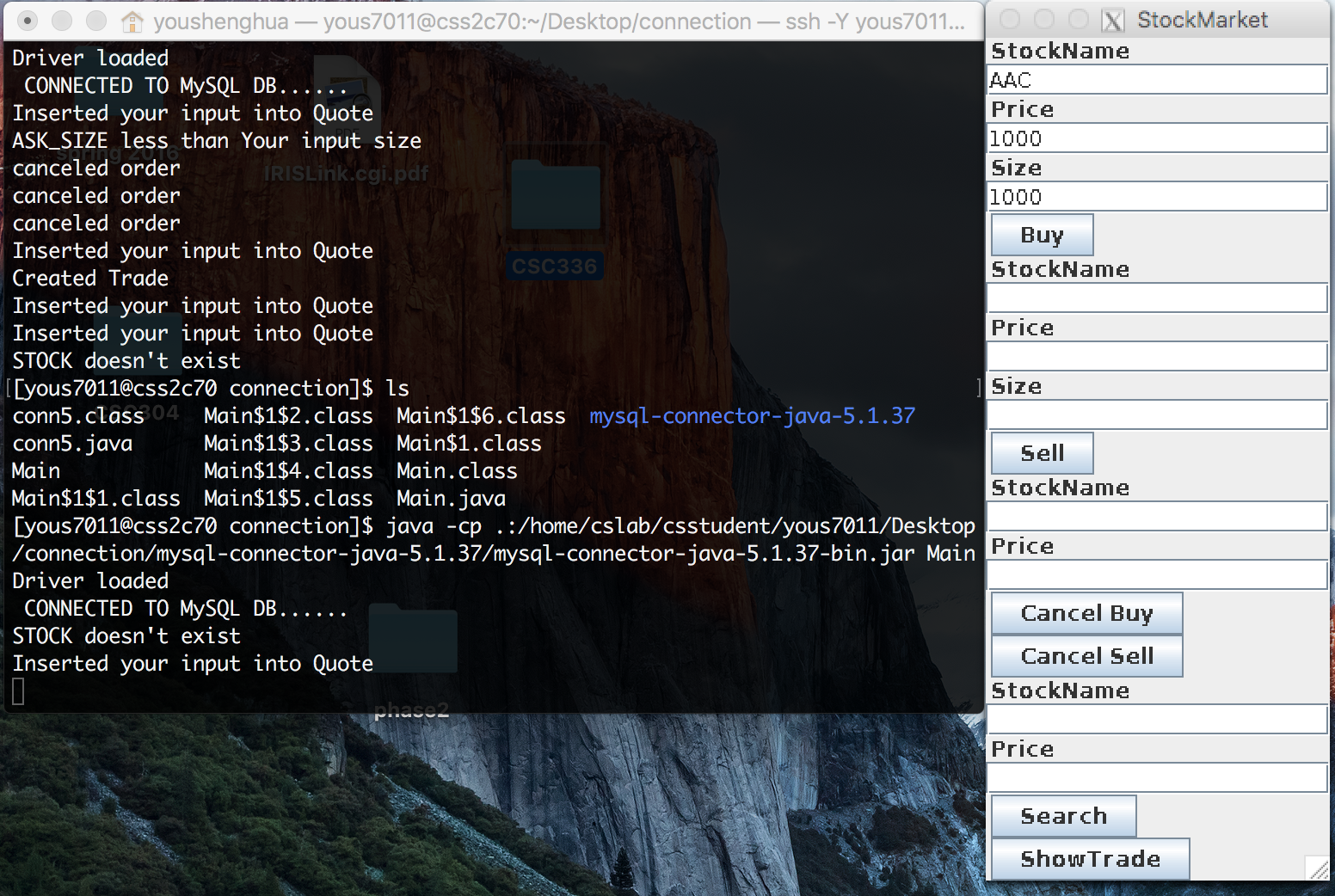1335x896 pixels.
Task: Click the conn5.class filename in terminal
Action: 78,416
